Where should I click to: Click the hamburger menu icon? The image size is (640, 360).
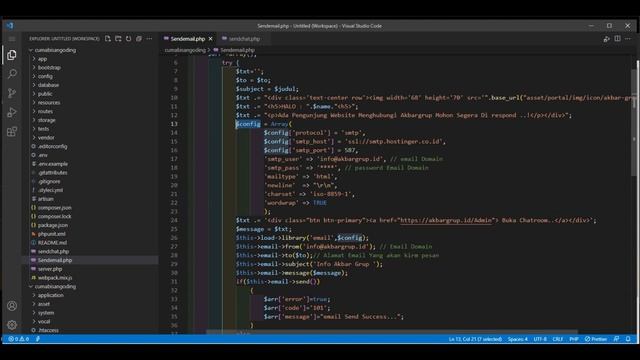click(x=12, y=39)
